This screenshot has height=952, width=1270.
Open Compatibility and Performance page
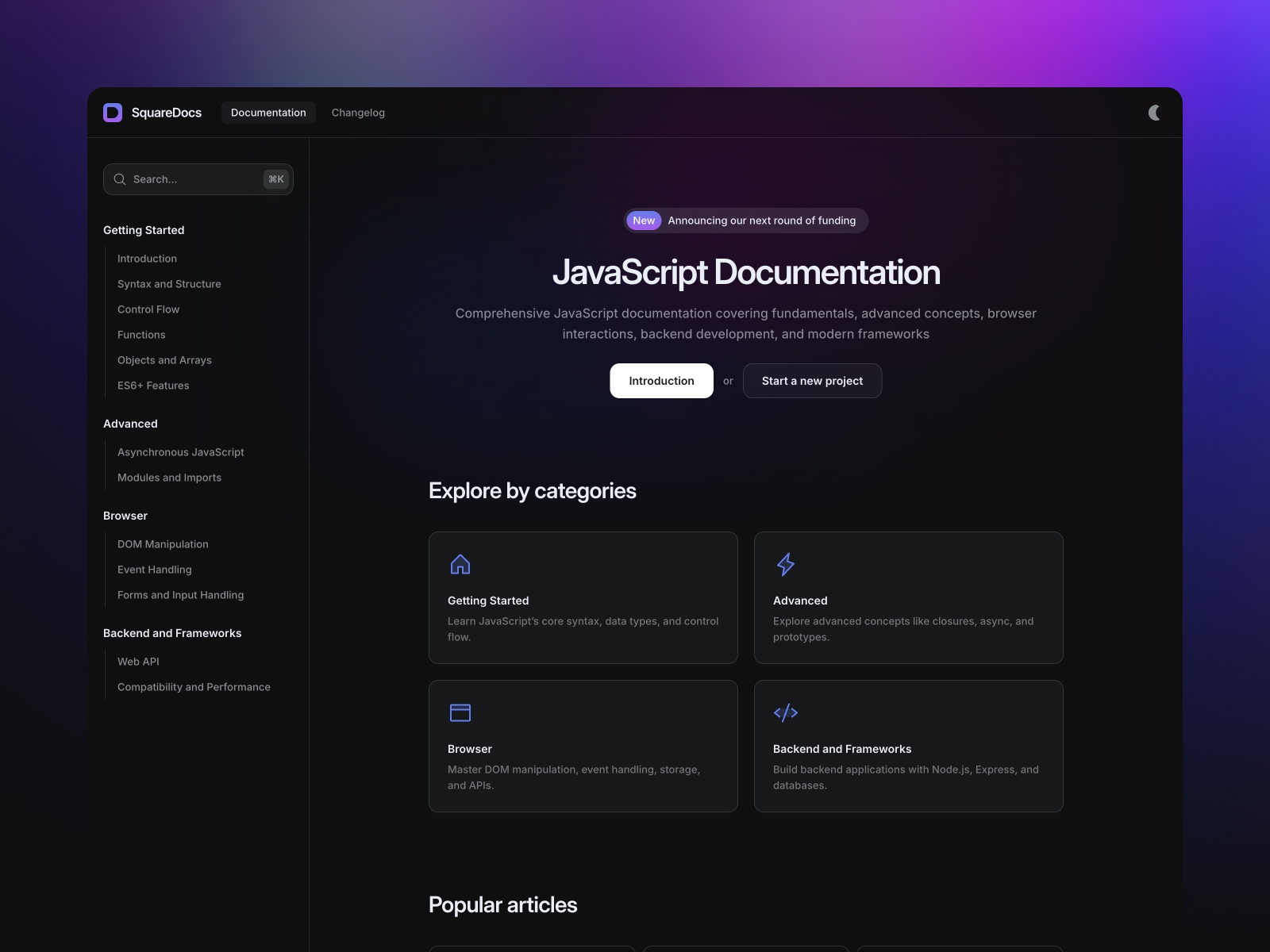[194, 687]
